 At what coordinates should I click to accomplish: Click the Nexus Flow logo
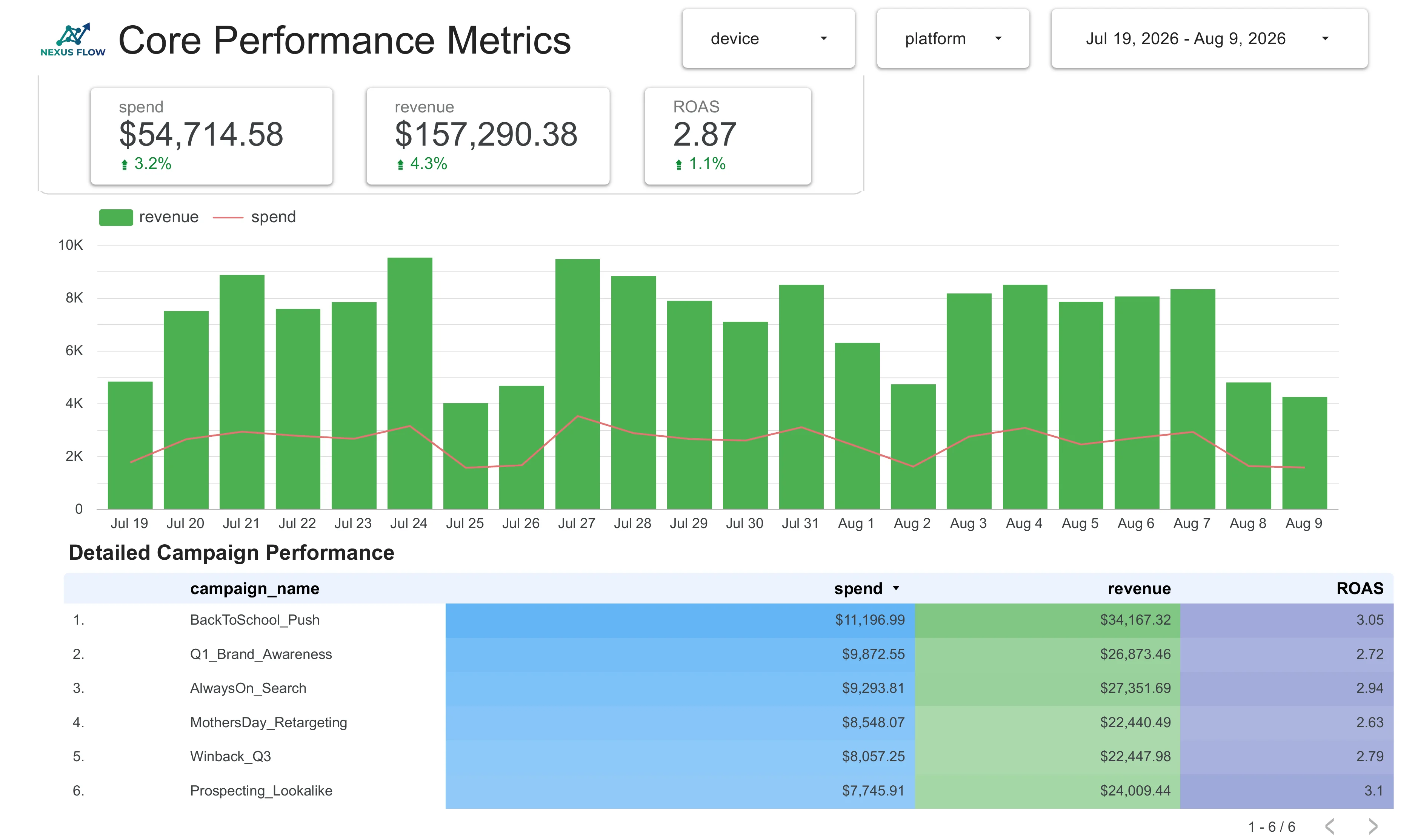tap(72, 40)
